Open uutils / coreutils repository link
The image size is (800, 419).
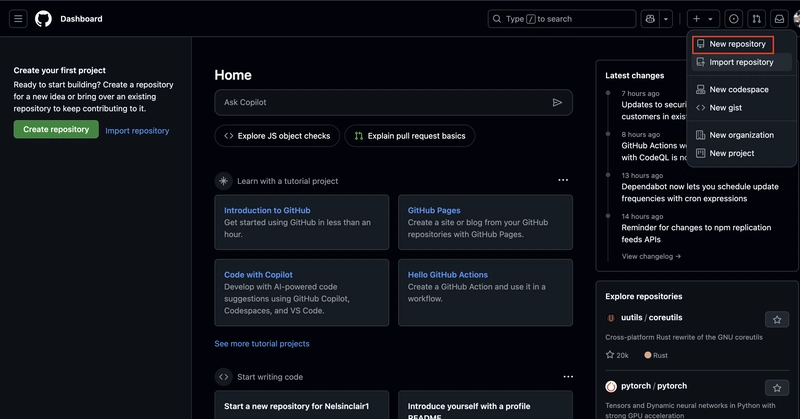652,317
